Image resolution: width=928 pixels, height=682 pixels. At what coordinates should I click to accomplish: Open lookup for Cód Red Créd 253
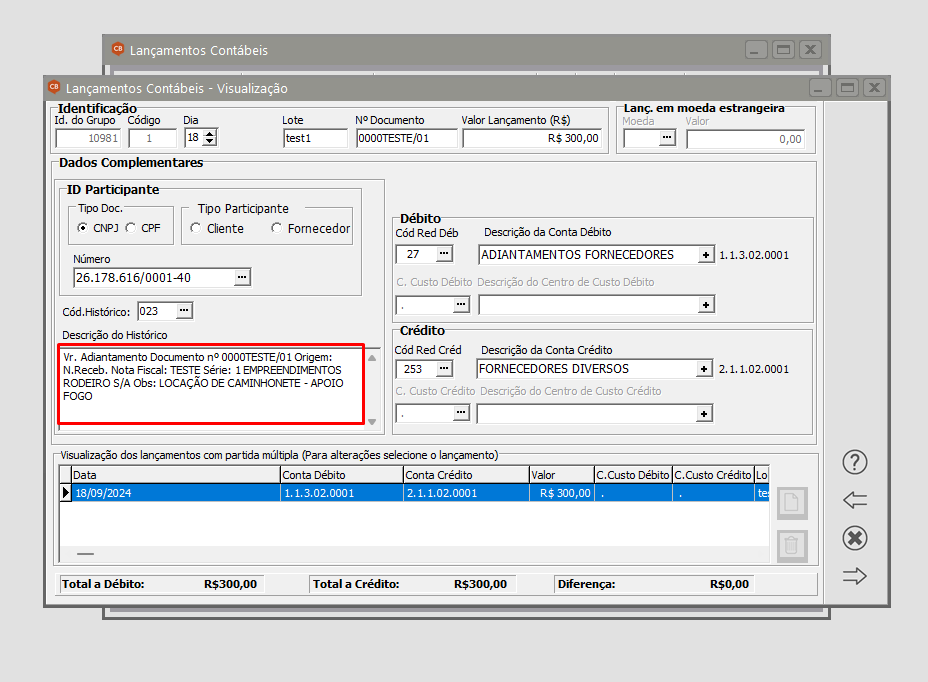coord(444,368)
